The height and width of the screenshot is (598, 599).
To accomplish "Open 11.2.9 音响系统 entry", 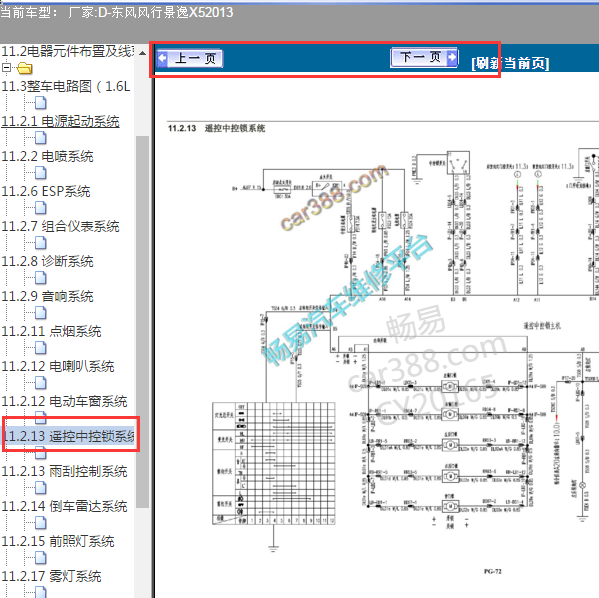I will click(x=47, y=297).
